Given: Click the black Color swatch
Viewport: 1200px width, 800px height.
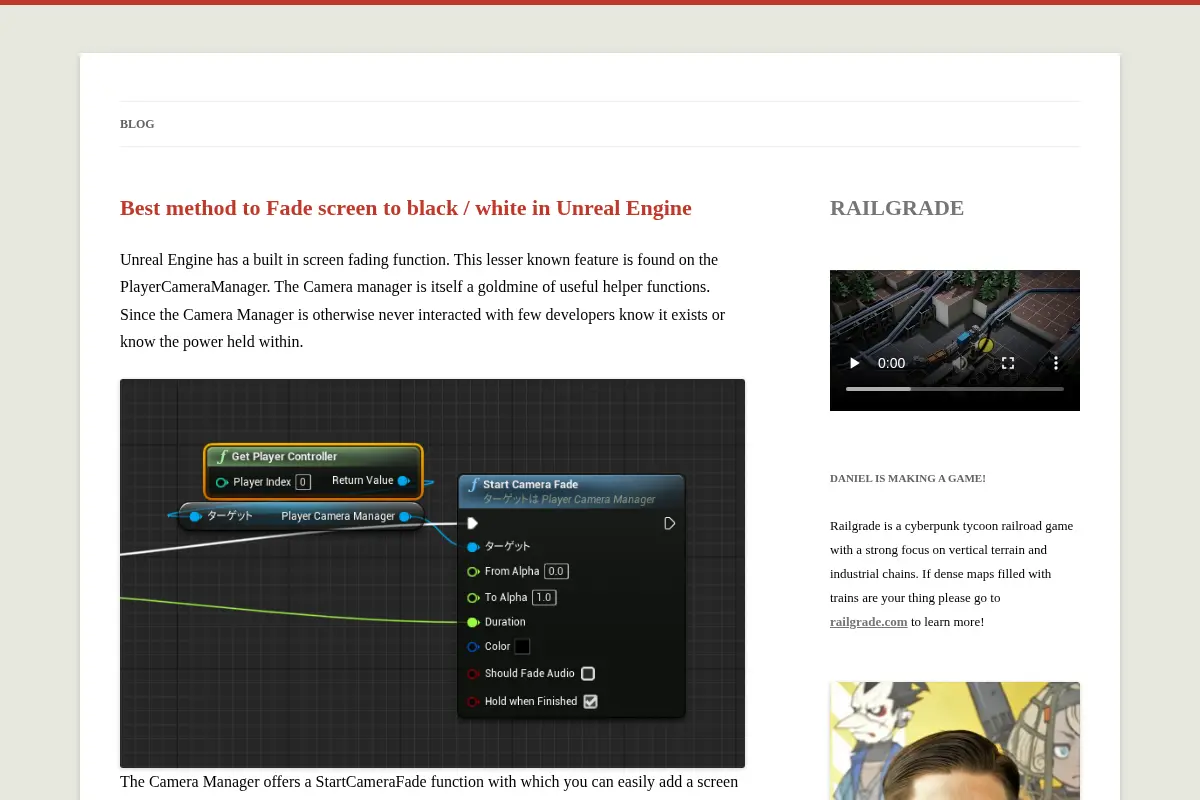Looking at the screenshot, I should pyautogui.click(x=522, y=647).
